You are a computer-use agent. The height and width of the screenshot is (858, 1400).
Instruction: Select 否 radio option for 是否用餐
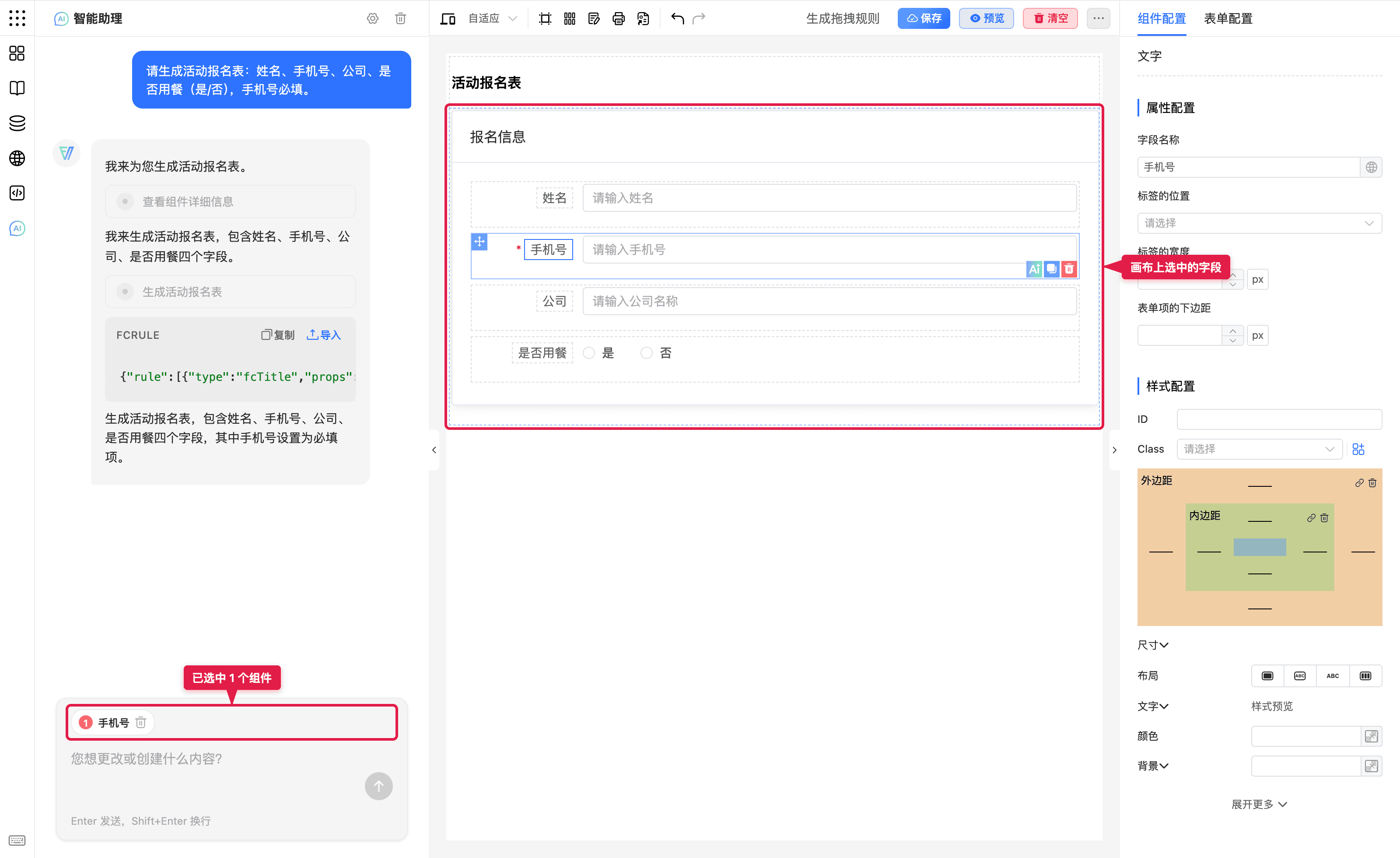[647, 353]
